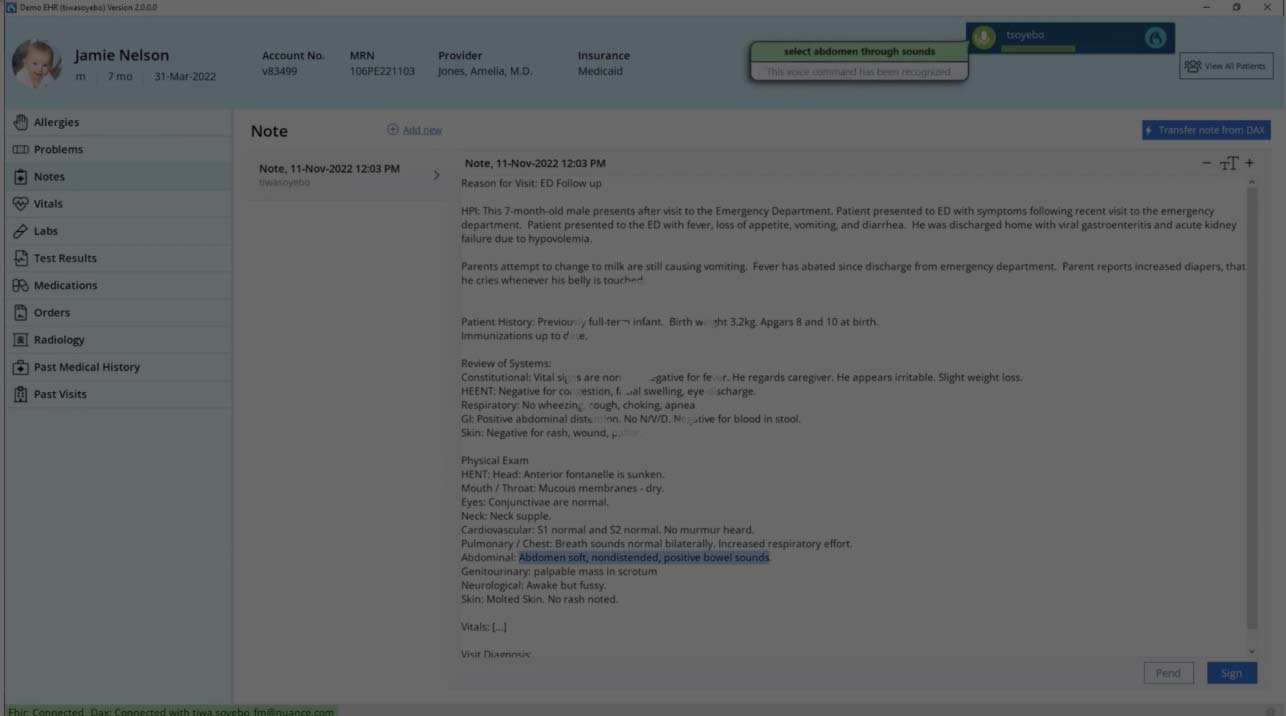
Task: Click the note vertical scrollbar
Action: coord(1251,410)
